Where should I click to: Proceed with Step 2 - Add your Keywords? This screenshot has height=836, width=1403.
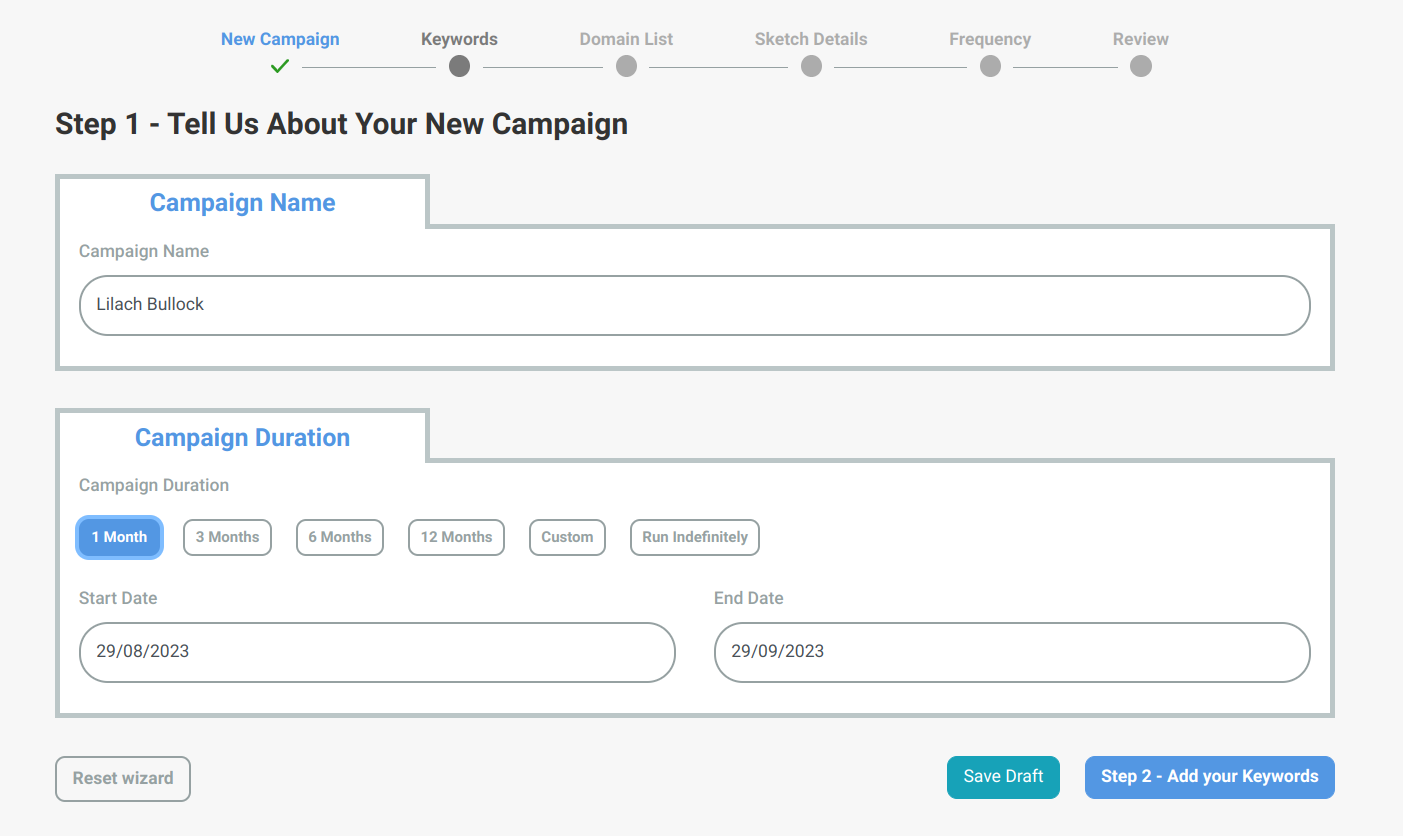point(1209,777)
